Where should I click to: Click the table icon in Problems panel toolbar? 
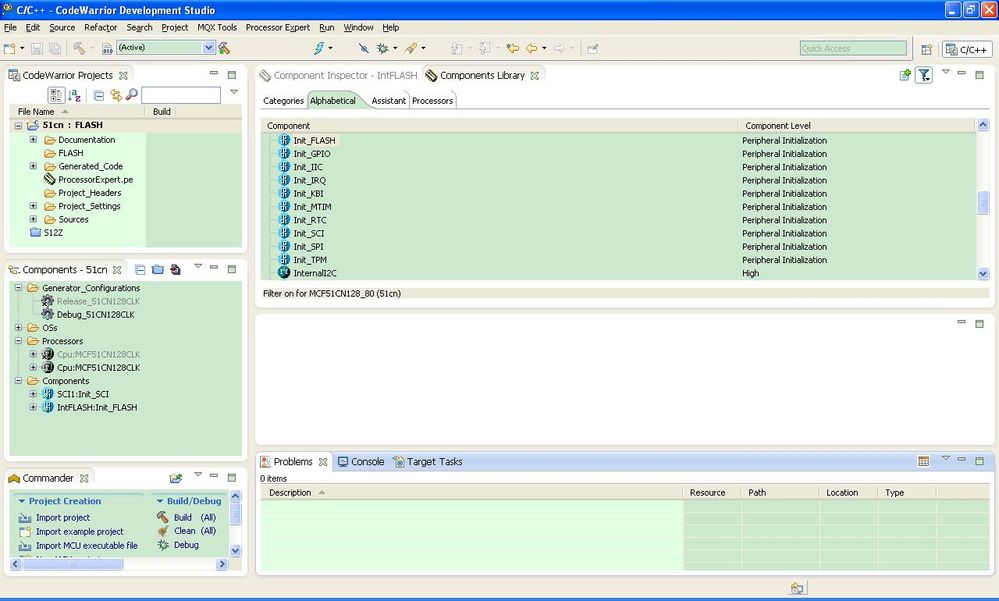(924, 461)
